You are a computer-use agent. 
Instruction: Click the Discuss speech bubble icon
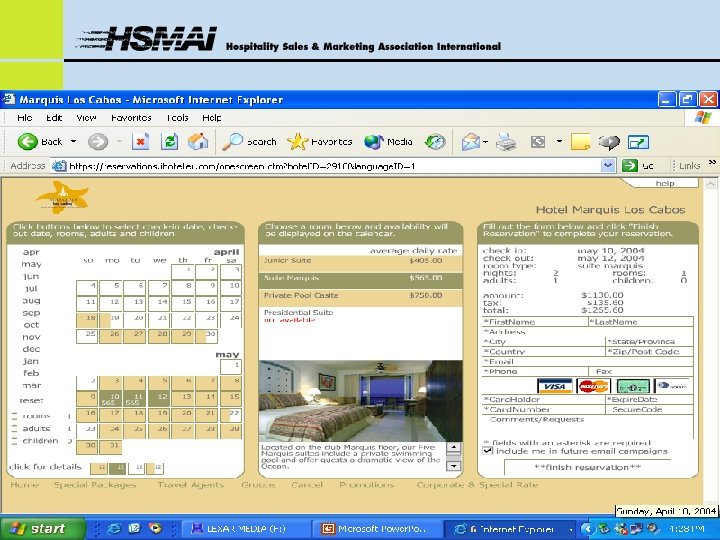[x=609, y=142]
